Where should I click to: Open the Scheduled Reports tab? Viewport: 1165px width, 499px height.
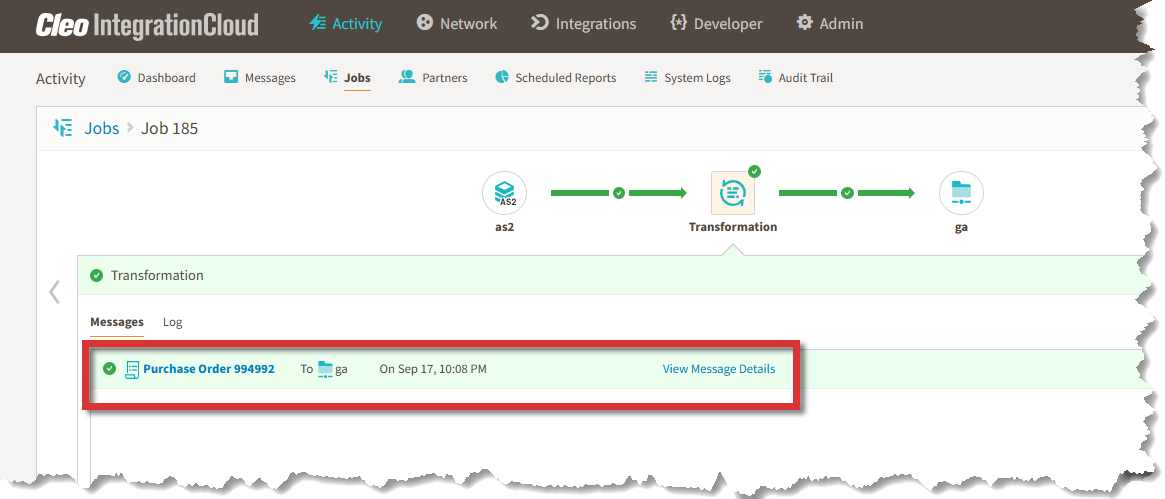(556, 77)
